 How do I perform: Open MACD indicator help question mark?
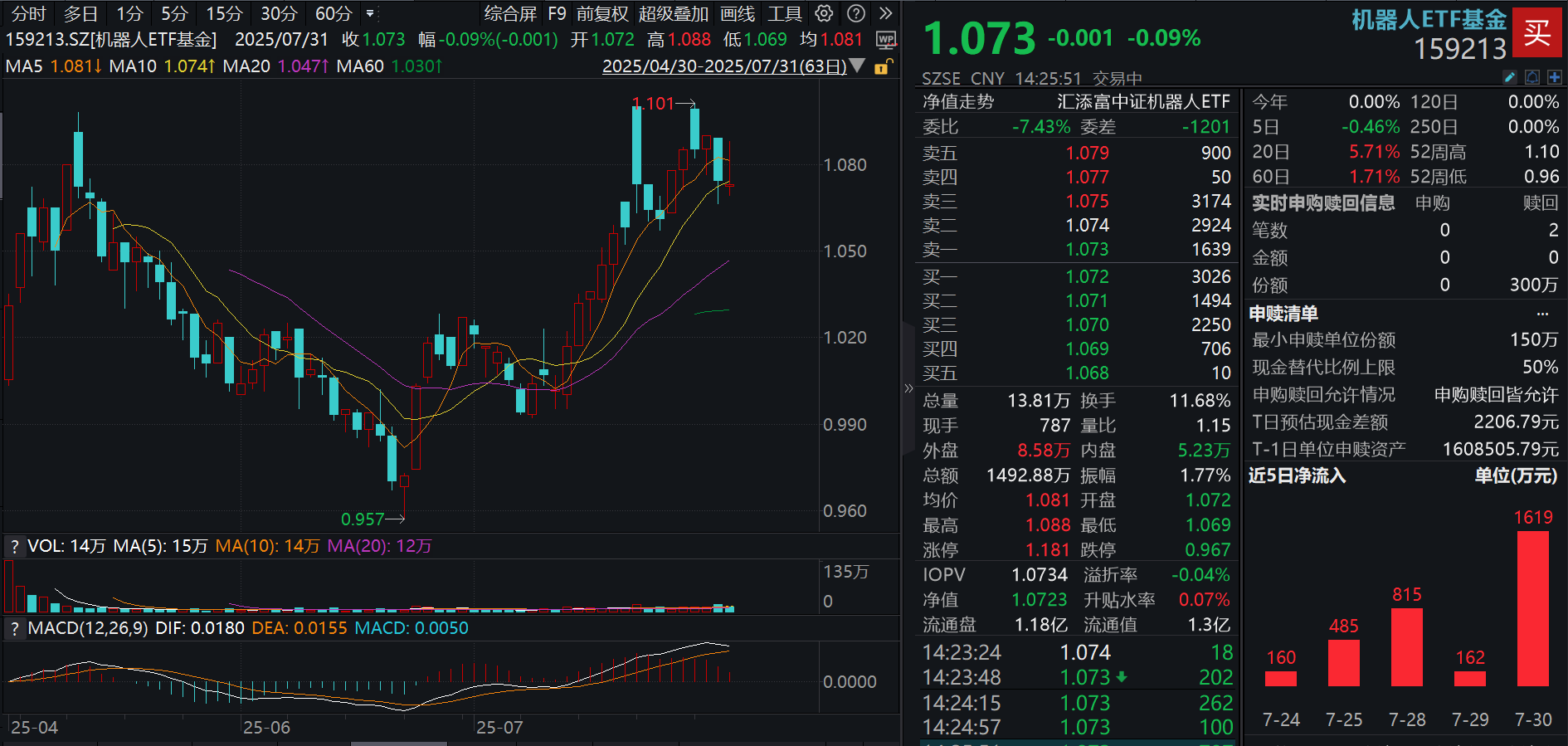(x=14, y=628)
